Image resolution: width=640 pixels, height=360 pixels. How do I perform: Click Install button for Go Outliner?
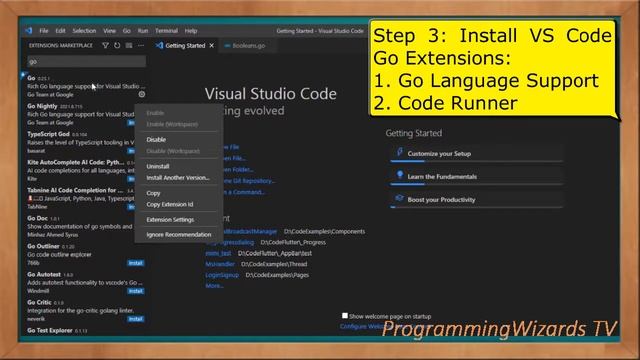[x=136, y=263]
